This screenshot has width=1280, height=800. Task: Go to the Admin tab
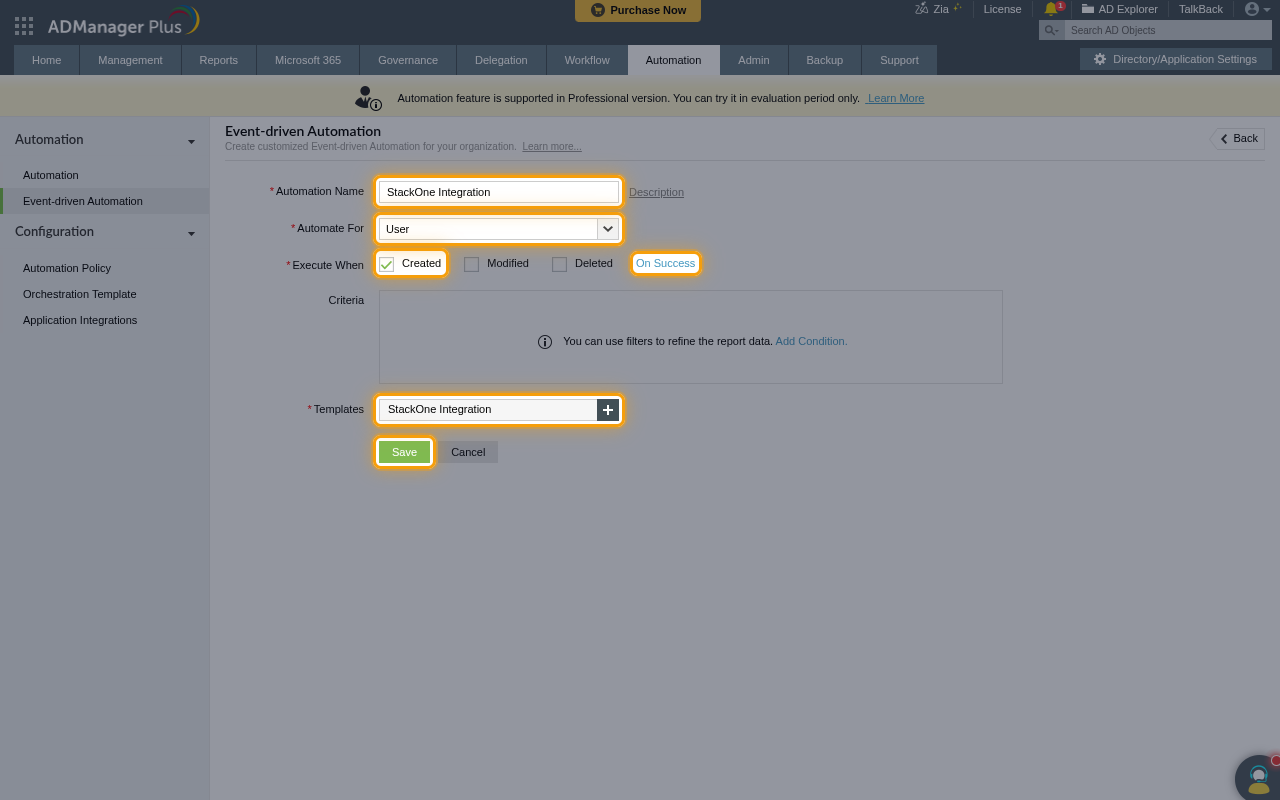click(x=754, y=60)
